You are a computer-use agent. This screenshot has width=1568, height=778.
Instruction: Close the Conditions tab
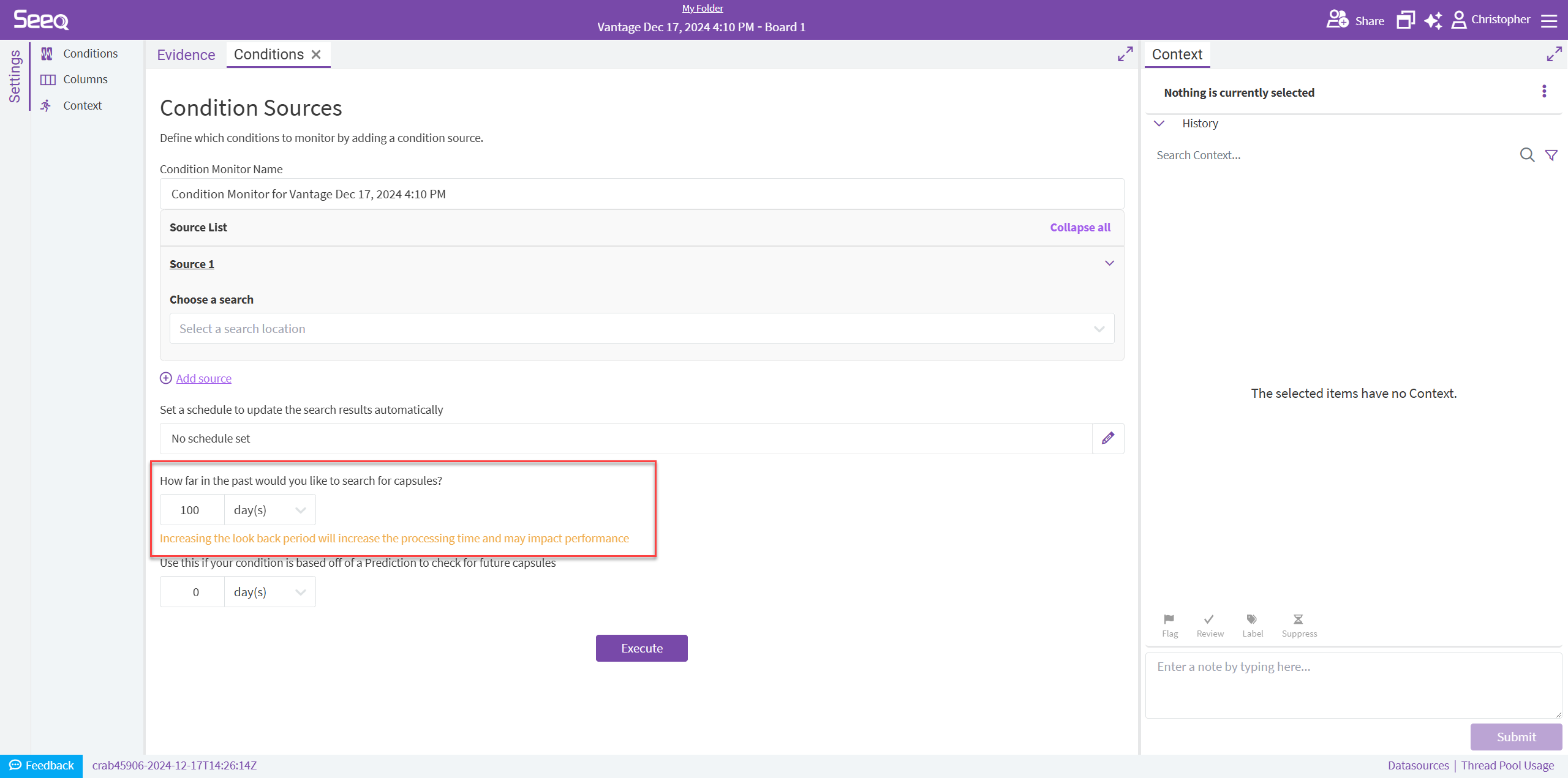pyautogui.click(x=316, y=54)
